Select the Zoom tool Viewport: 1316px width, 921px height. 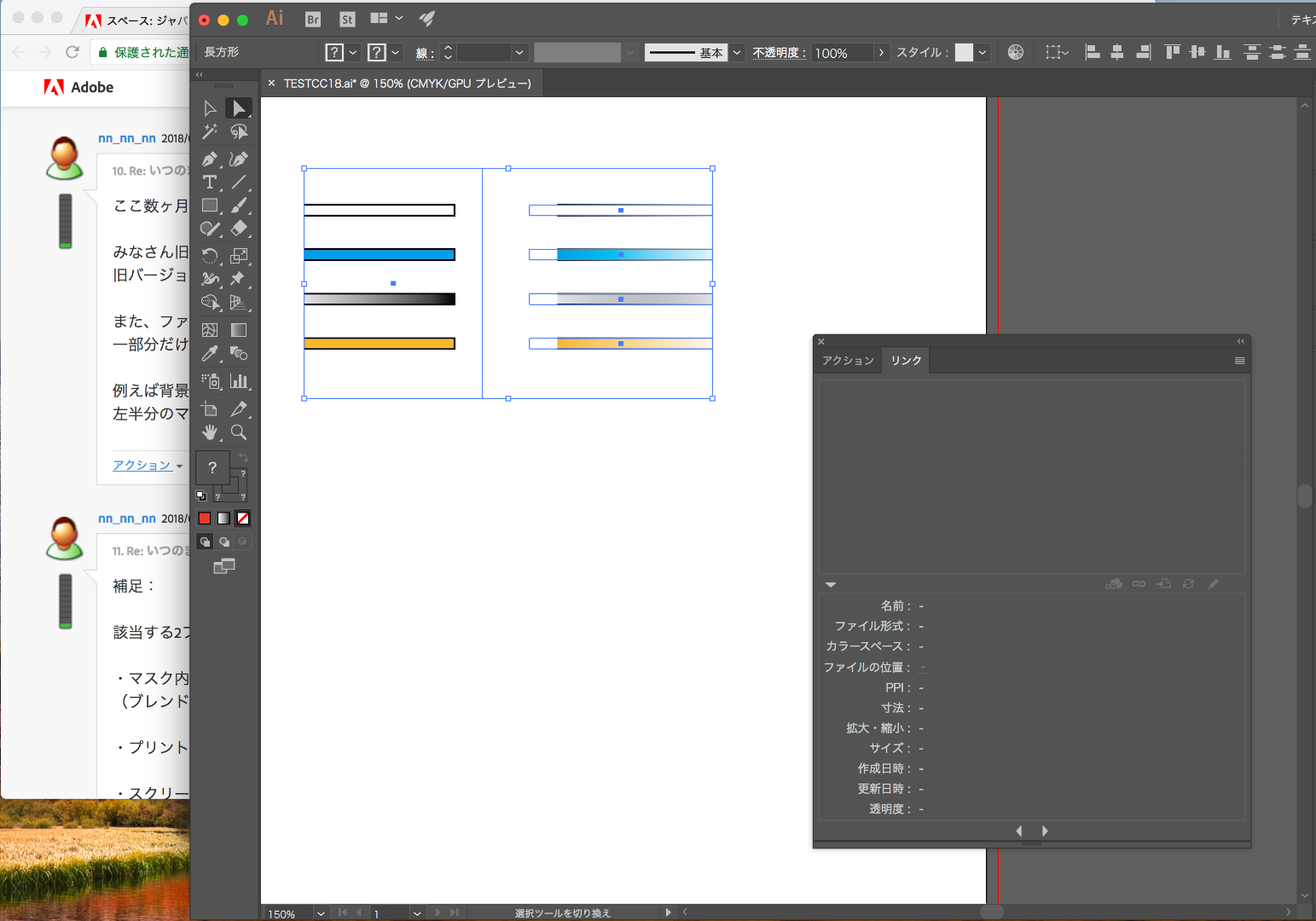tap(239, 432)
